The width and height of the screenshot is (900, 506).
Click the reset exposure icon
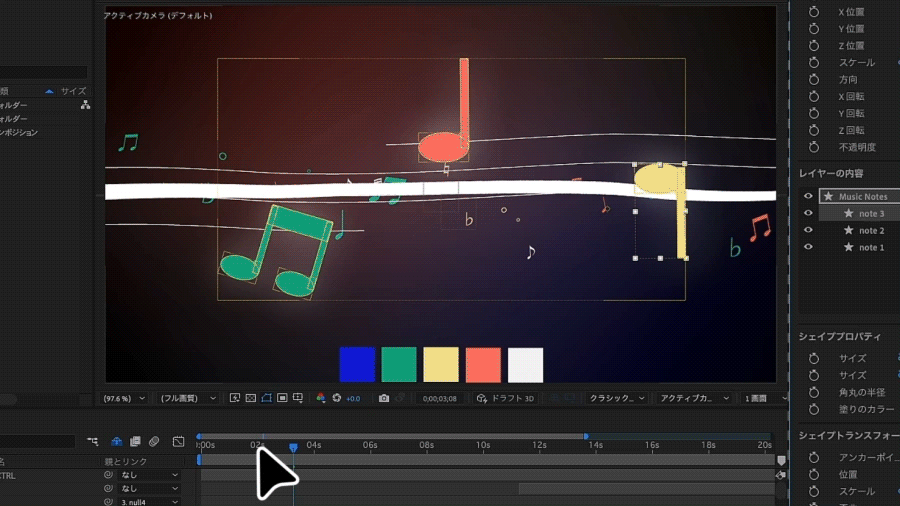tap(338, 398)
